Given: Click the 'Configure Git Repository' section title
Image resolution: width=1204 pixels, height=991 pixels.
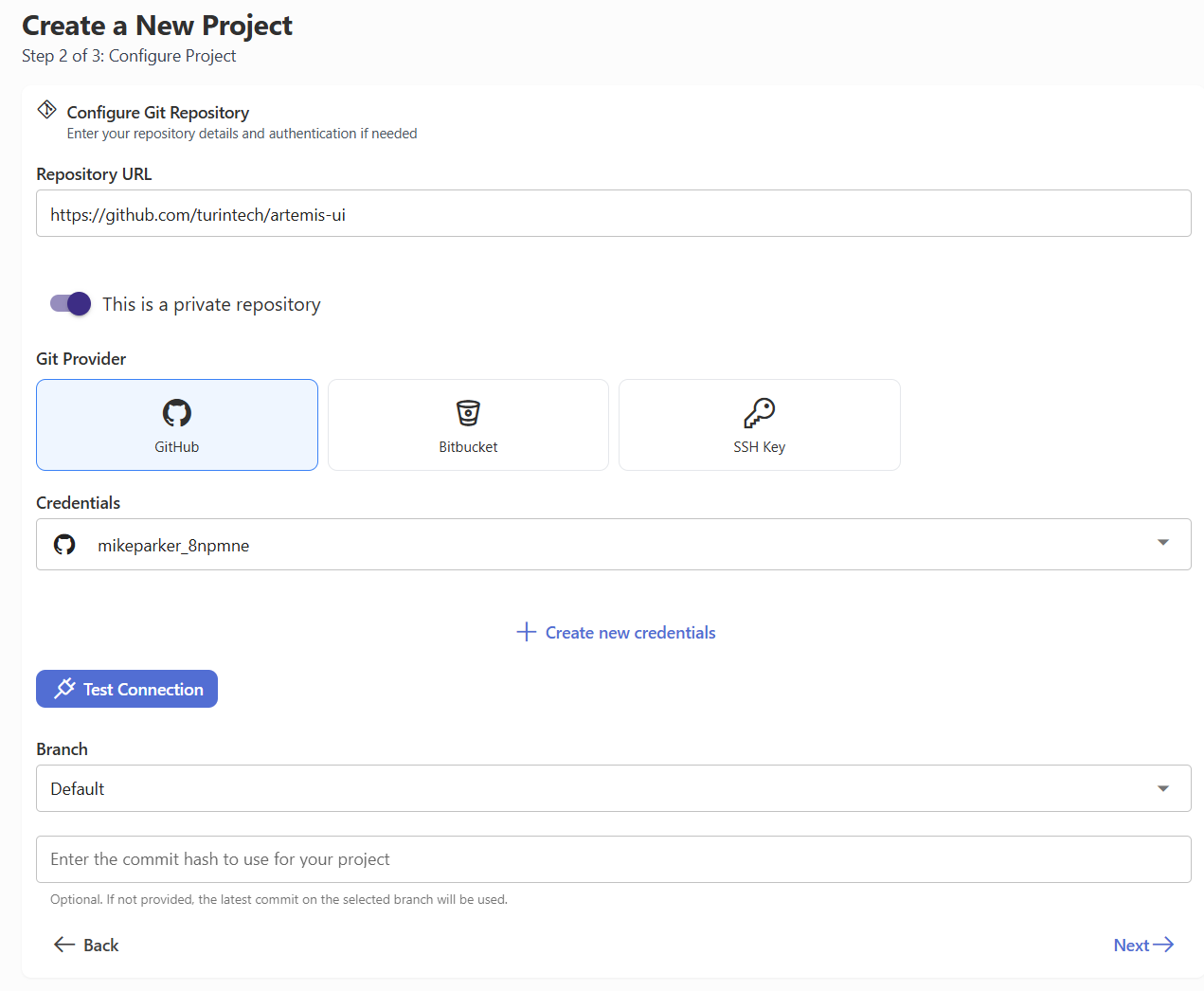Looking at the screenshot, I should [158, 113].
